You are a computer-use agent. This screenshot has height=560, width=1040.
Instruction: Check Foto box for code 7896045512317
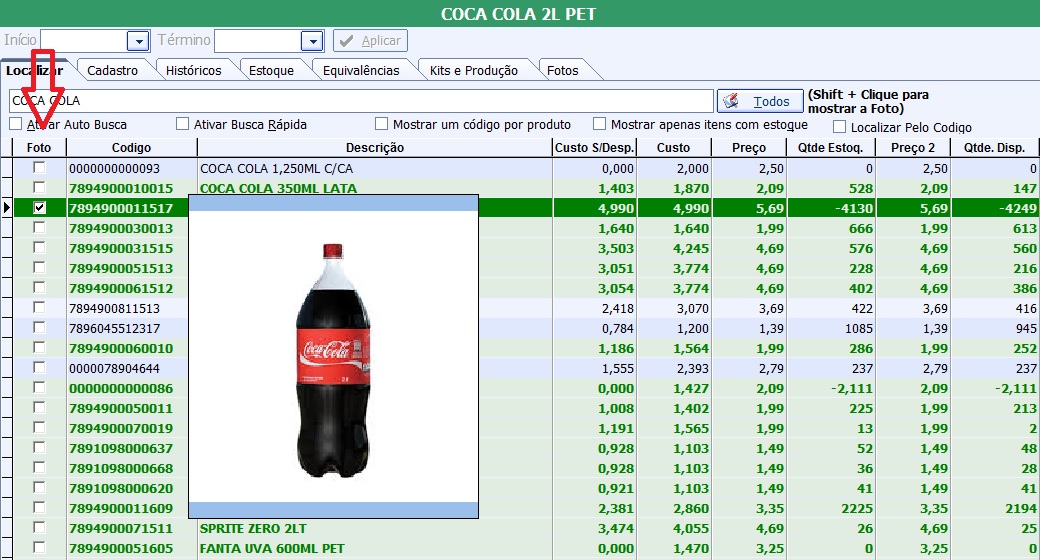40,328
